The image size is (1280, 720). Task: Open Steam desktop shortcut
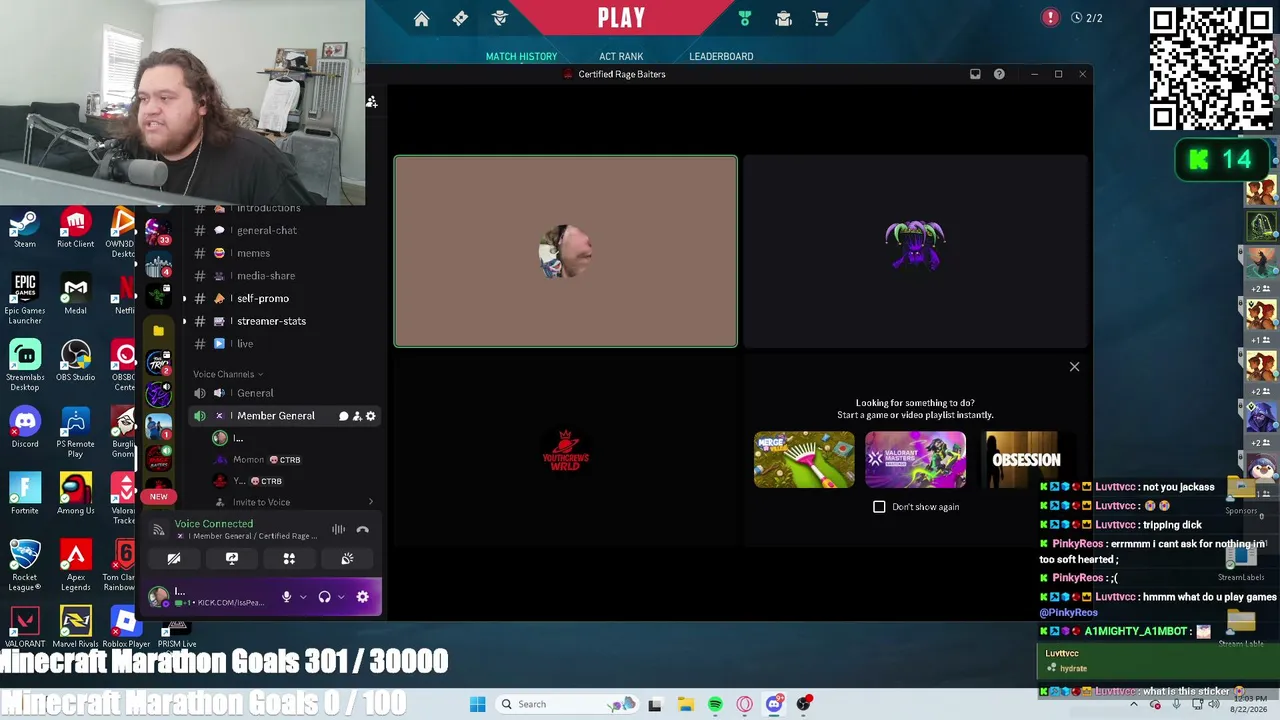coord(25,228)
